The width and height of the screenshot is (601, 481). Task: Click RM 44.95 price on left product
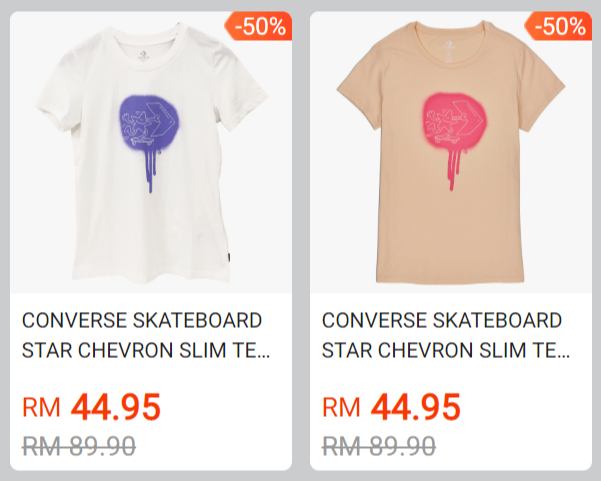click(91, 407)
